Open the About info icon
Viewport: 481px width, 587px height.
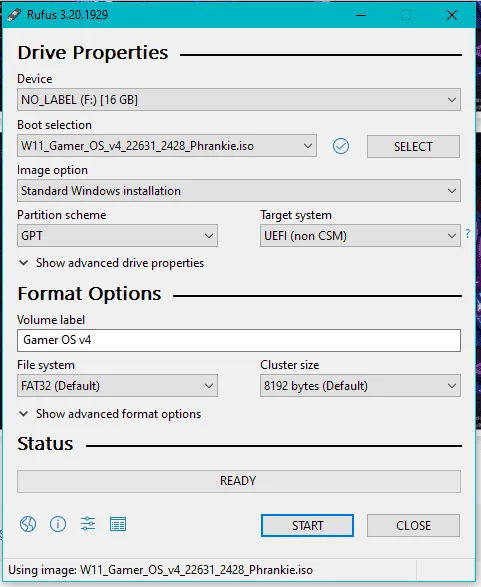point(58,524)
